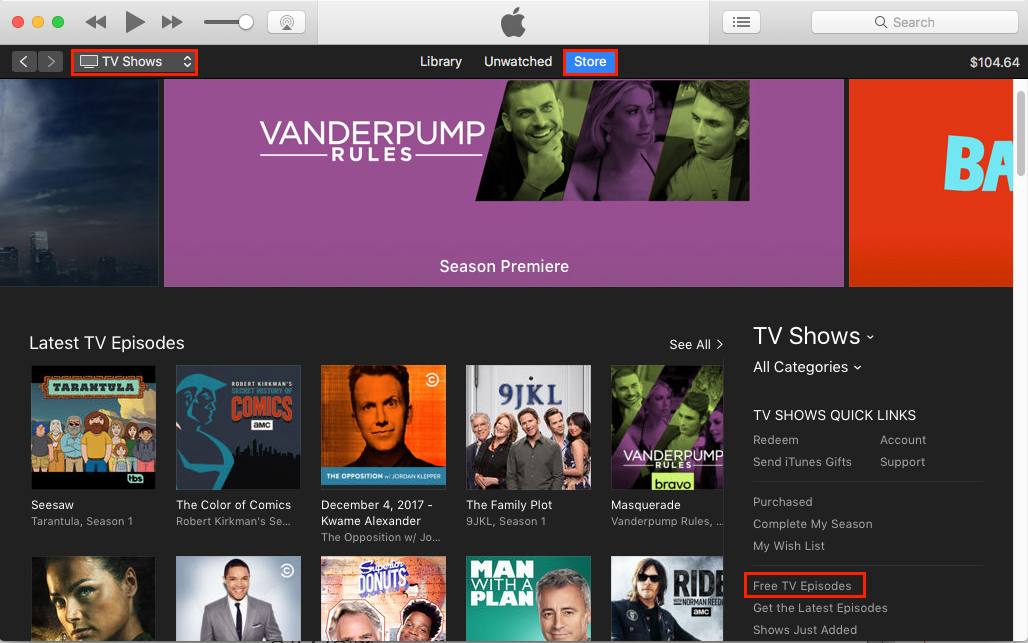This screenshot has width=1028, height=643.
Task: Open the AirPlay output icon
Action: [287, 22]
